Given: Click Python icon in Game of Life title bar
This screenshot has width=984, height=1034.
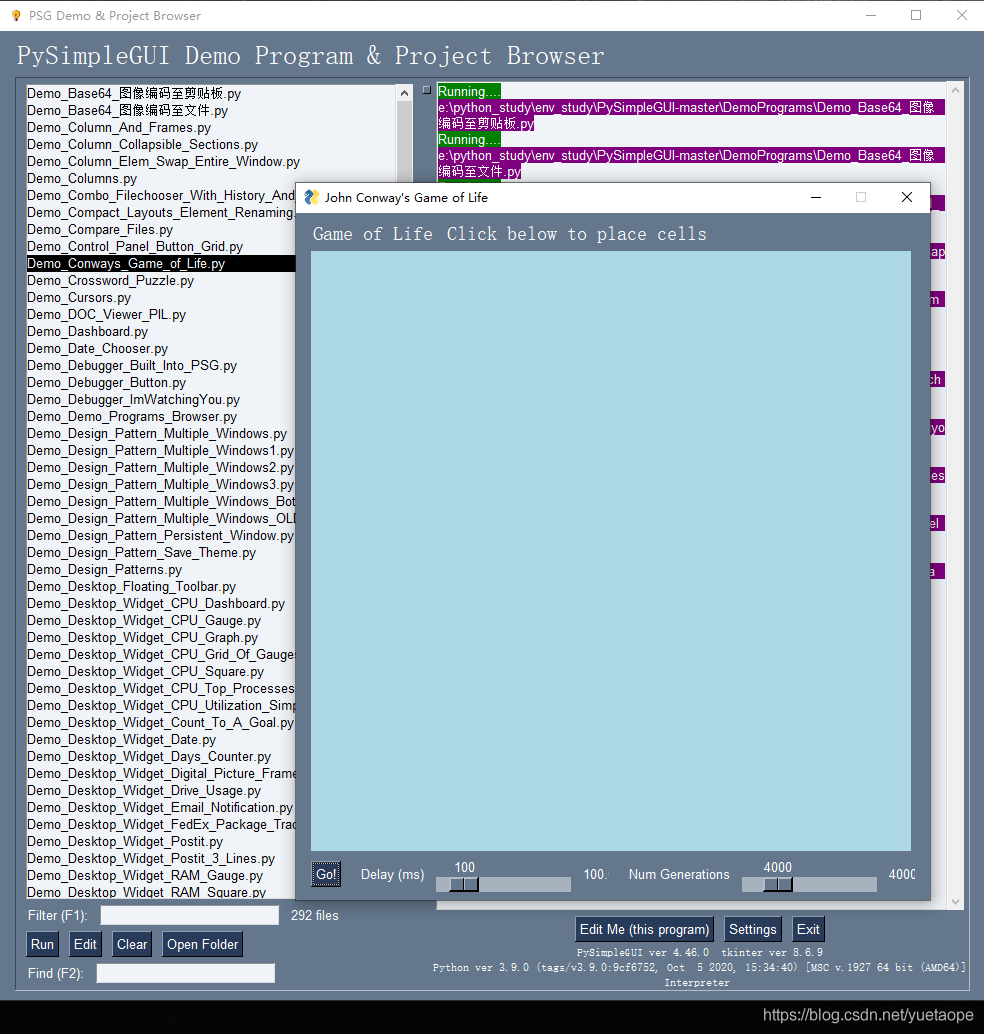Looking at the screenshot, I should (x=311, y=197).
